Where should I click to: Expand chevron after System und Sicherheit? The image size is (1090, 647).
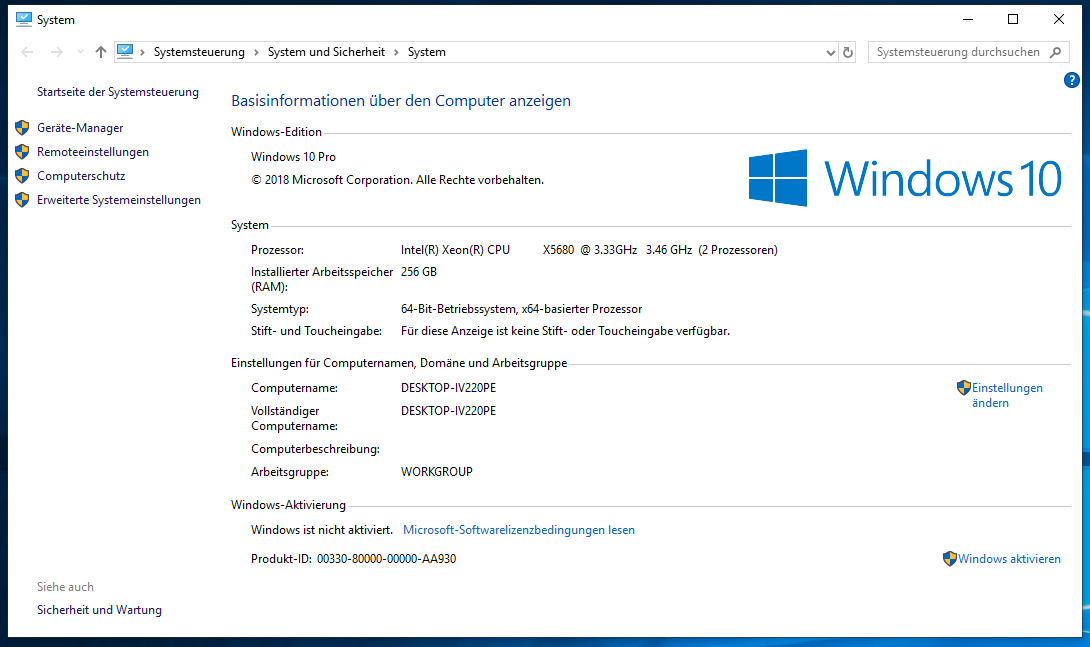(396, 52)
